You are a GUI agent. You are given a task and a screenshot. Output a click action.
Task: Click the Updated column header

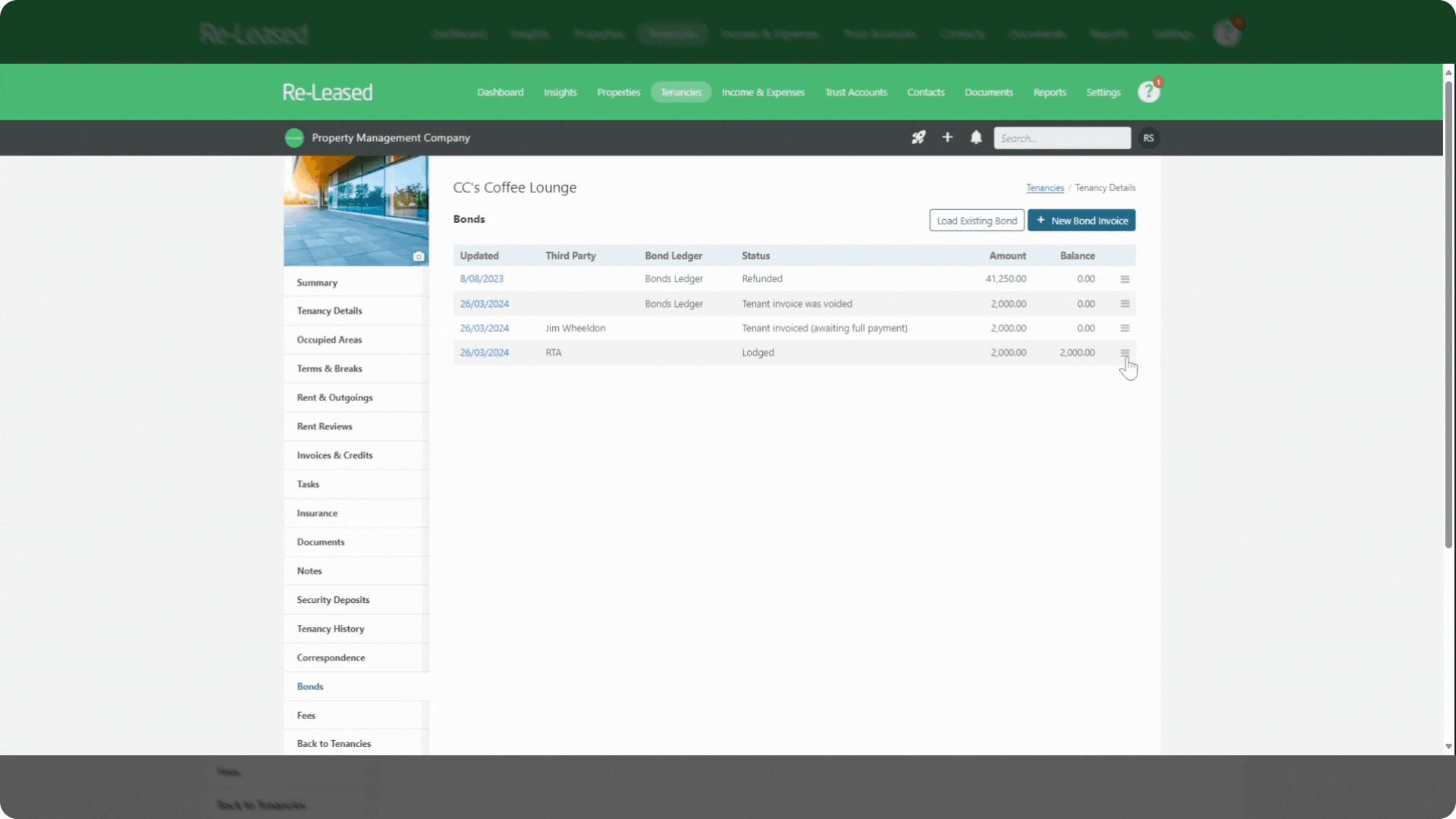[x=479, y=256]
